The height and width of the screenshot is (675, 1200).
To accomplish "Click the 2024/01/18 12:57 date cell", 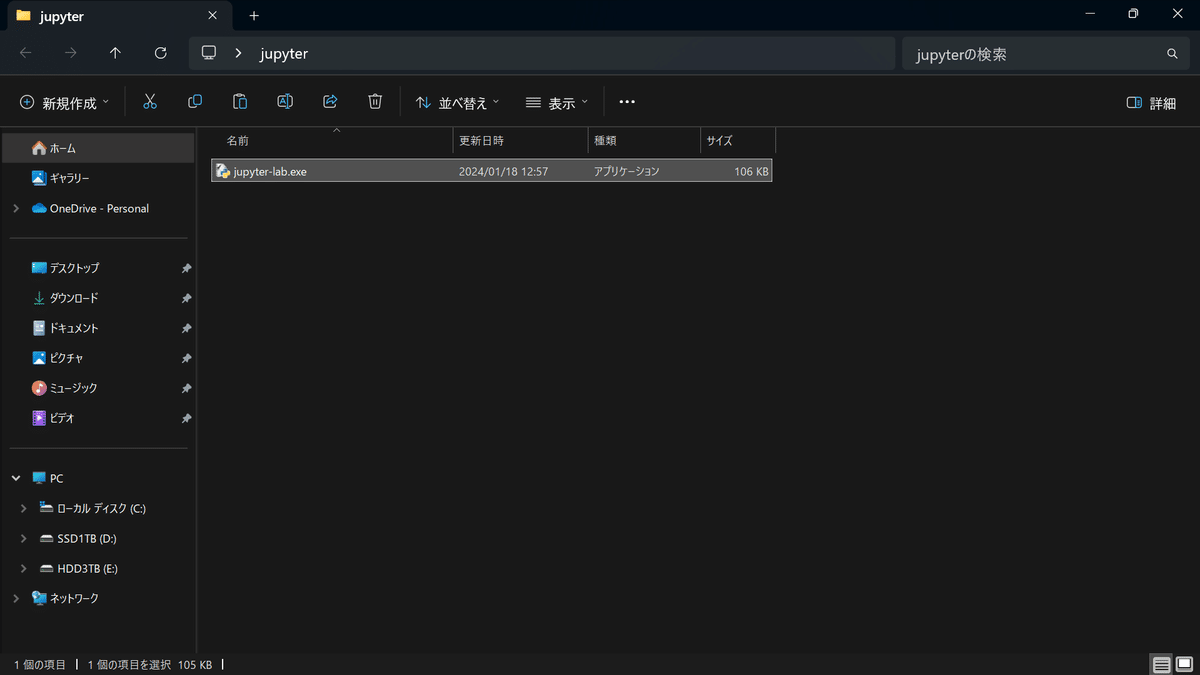I will (x=503, y=171).
